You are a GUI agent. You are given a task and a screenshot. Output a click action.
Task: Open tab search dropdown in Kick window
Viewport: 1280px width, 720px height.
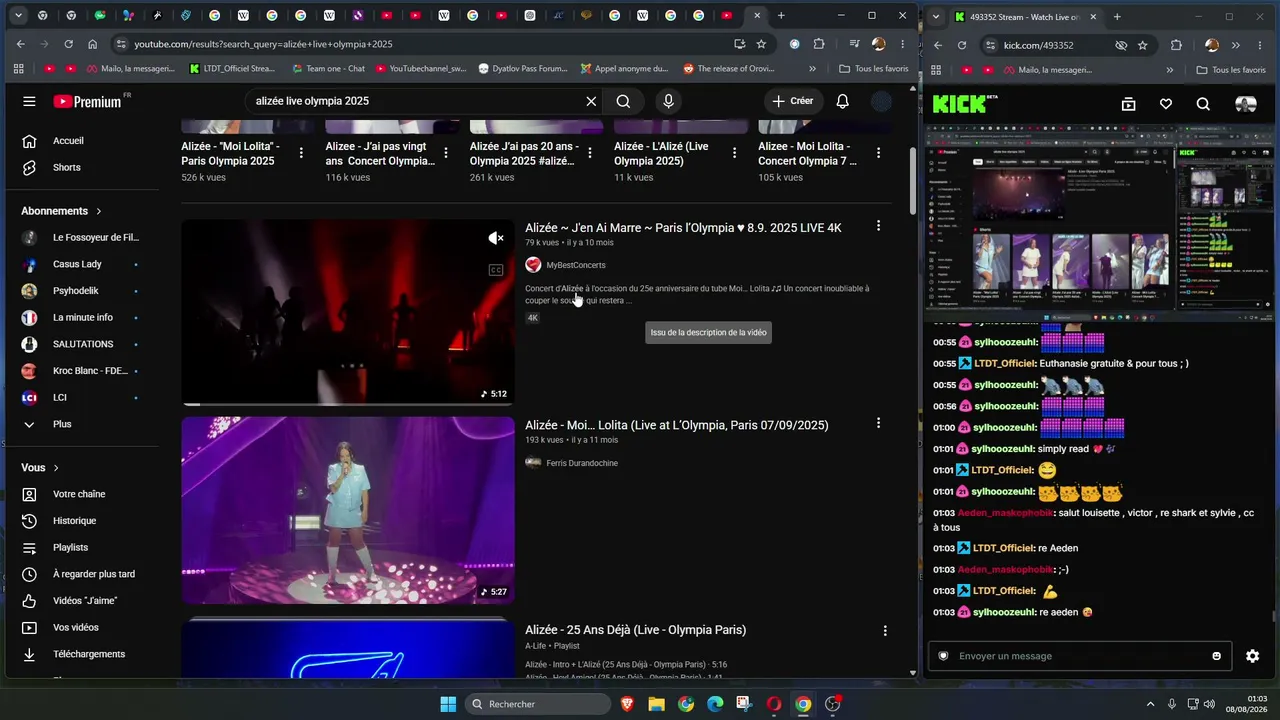[x=935, y=16]
